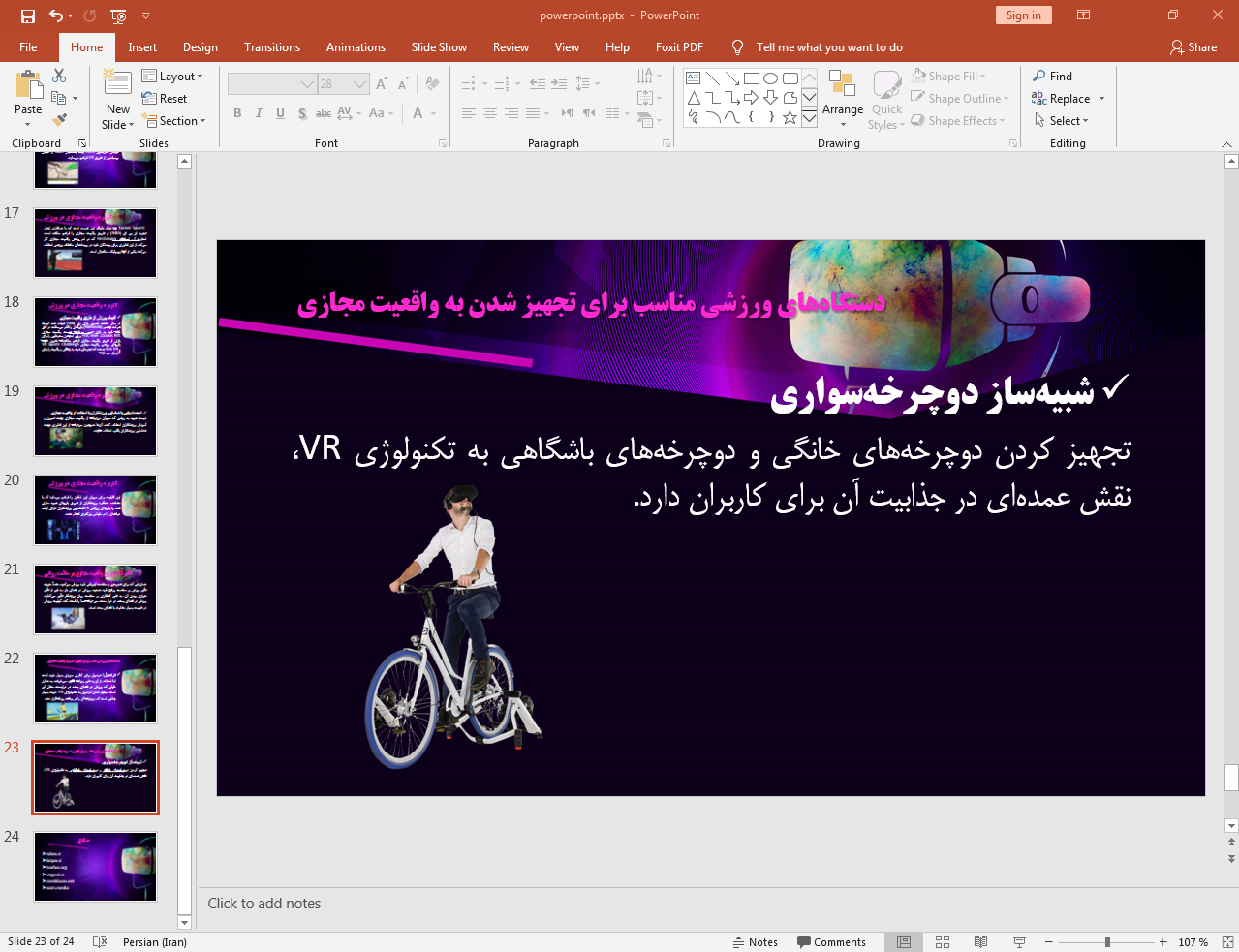The width and height of the screenshot is (1239, 952).
Task: Select the rectangle shape in gallery
Action: (x=752, y=78)
